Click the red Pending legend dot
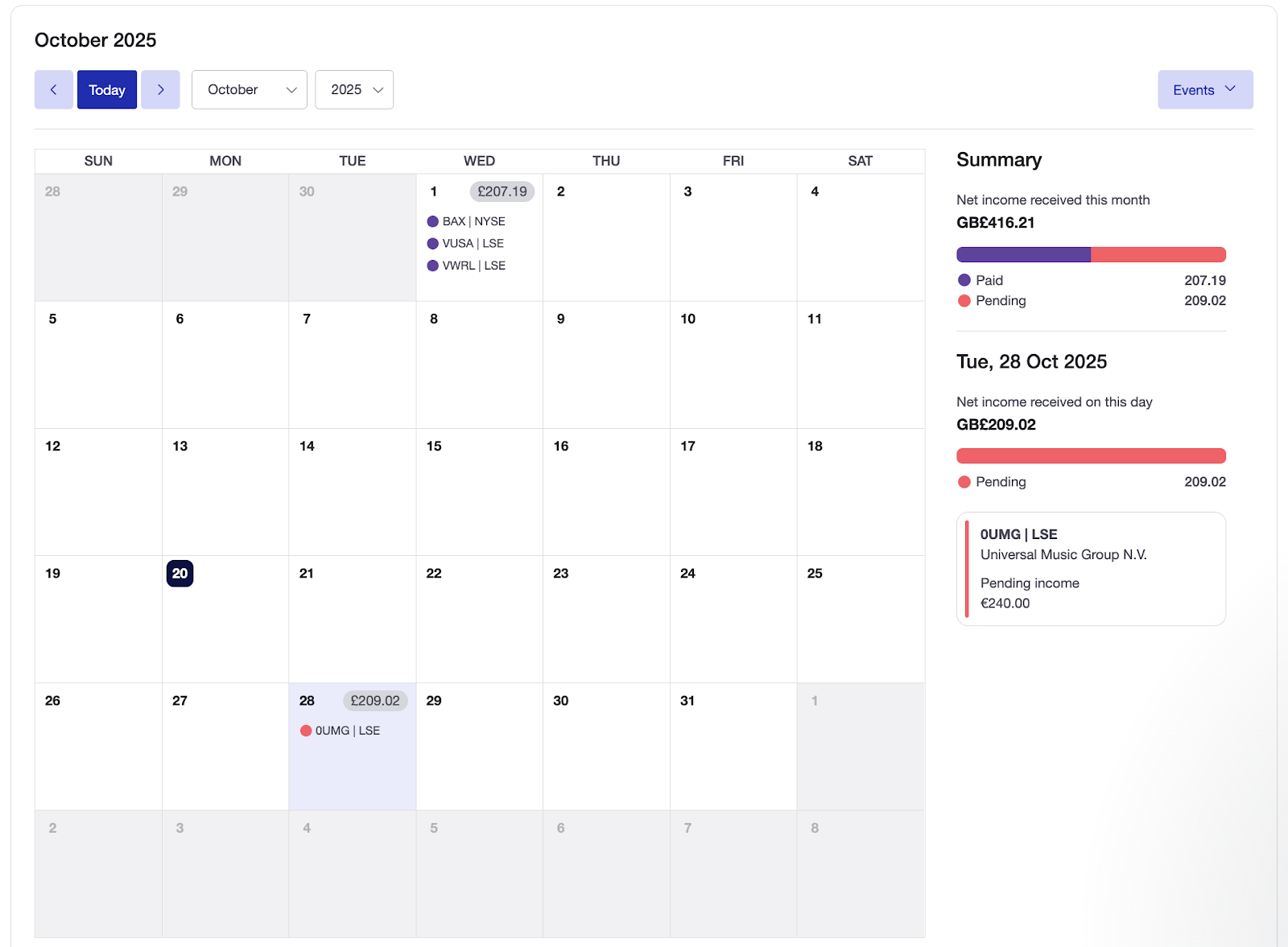 (963, 300)
